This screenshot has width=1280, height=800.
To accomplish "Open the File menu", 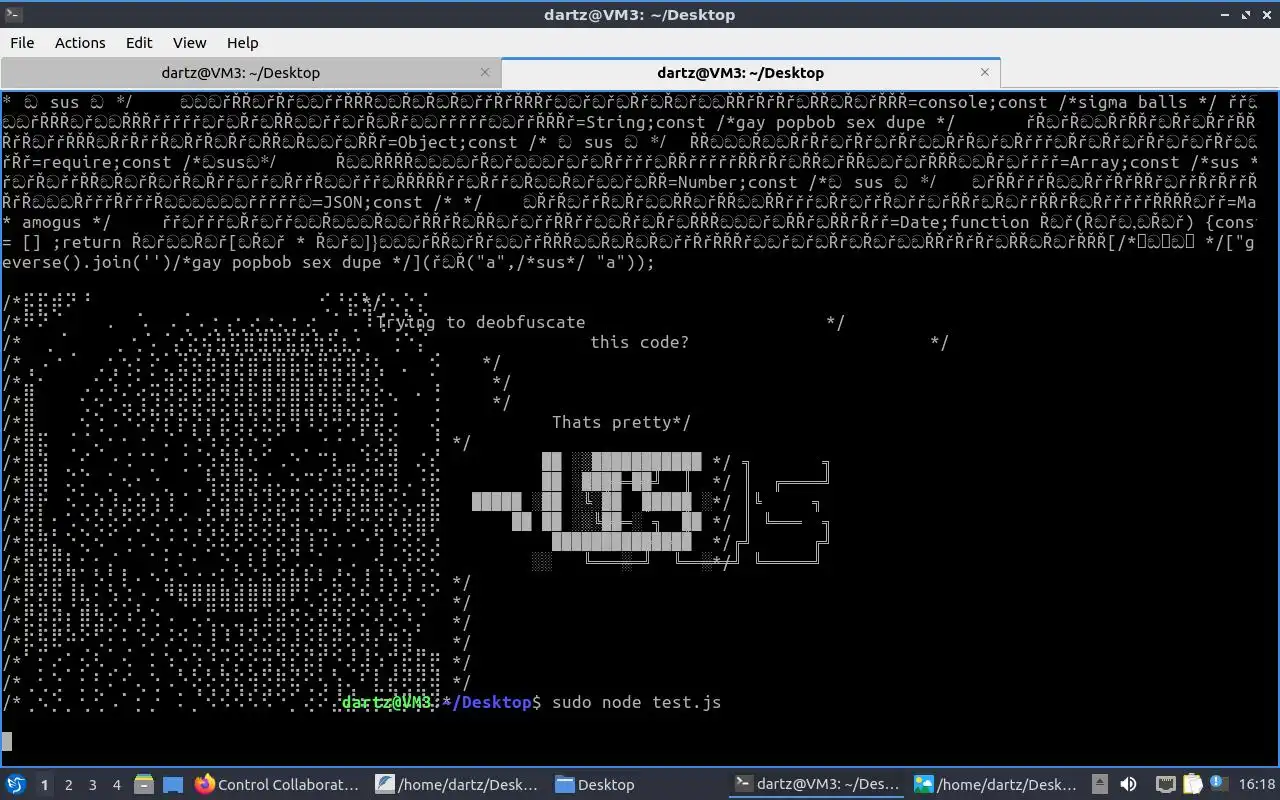I will [x=22, y=43].
